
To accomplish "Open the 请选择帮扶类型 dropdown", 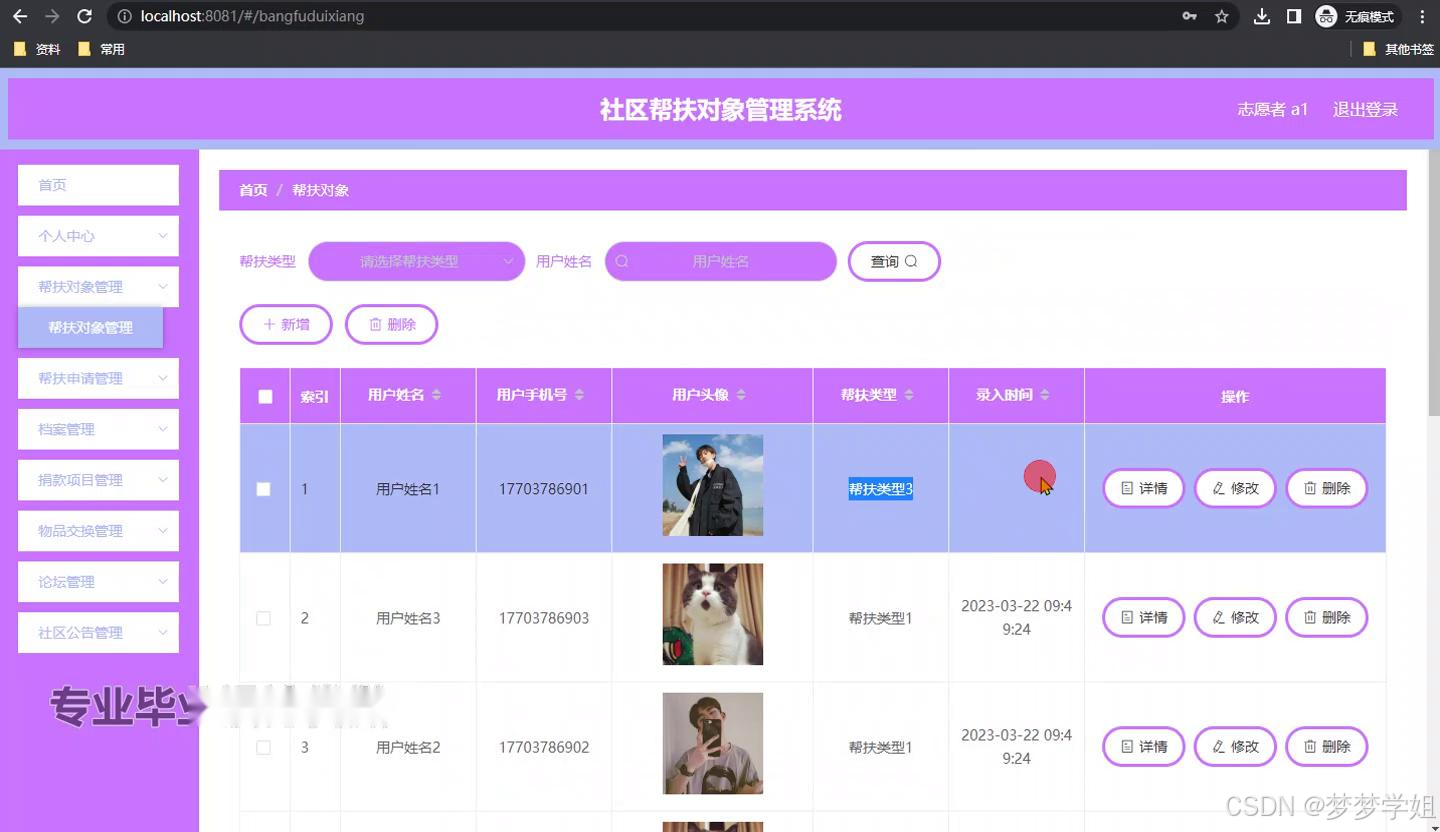I will pyautogui.click(x=416, y=261).
